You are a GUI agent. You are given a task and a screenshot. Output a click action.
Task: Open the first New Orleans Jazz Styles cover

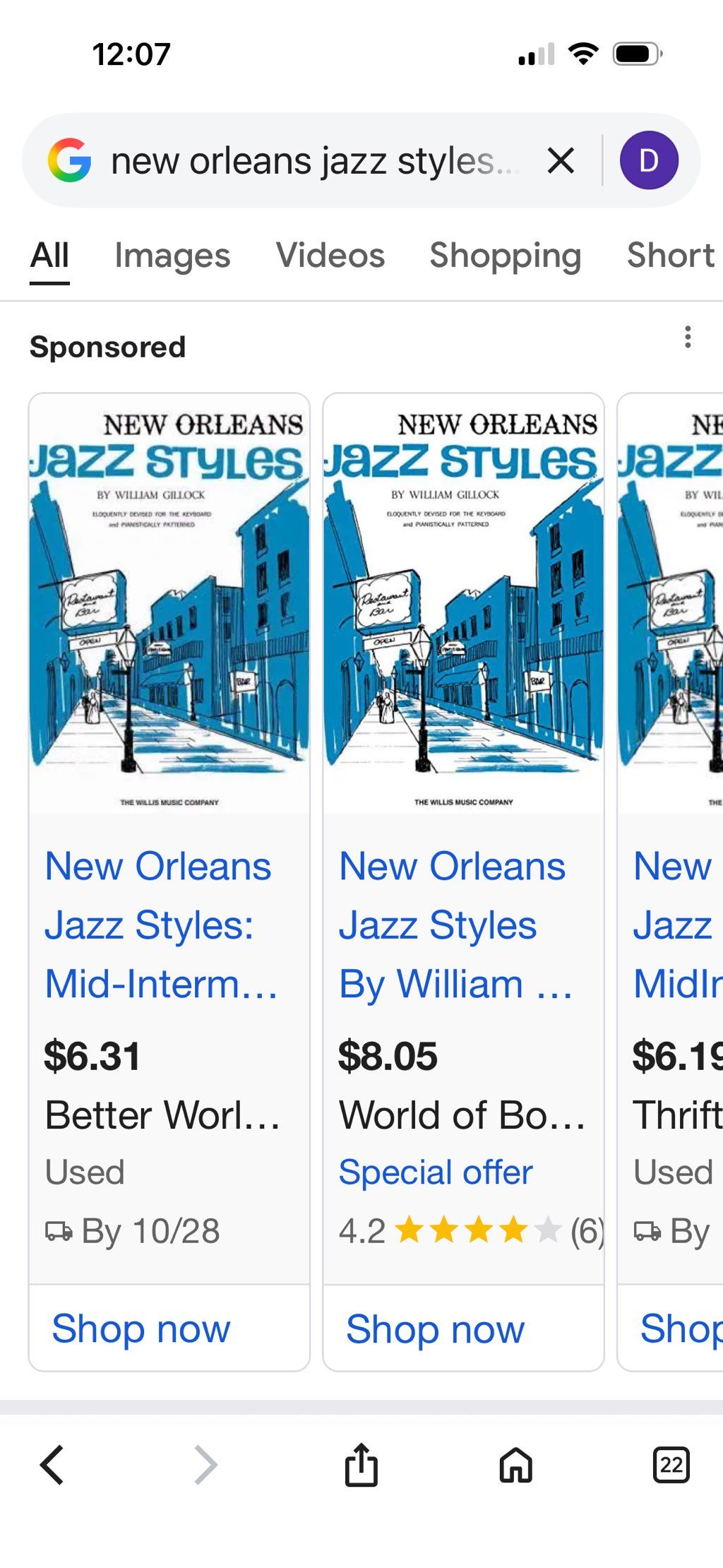click(169, 604)
